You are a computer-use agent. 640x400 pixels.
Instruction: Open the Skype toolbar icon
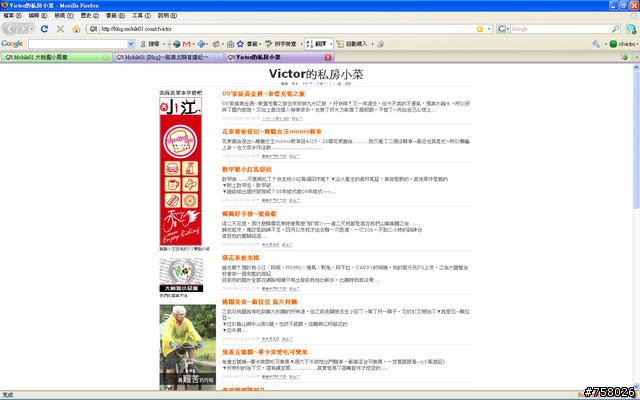point(631,29)
